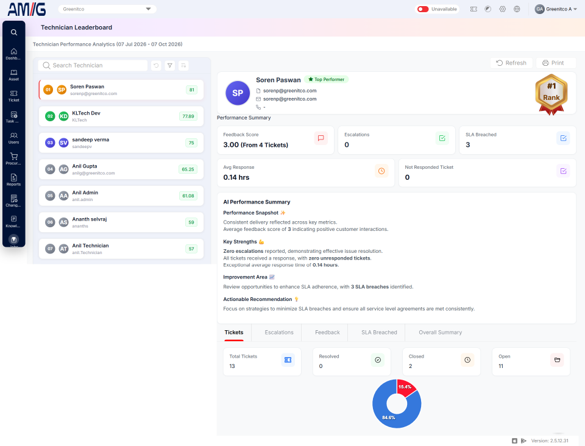Open the Greenitco organization dropdown
This screenshot has width=585, height=446.
click(x=107, y=9)
